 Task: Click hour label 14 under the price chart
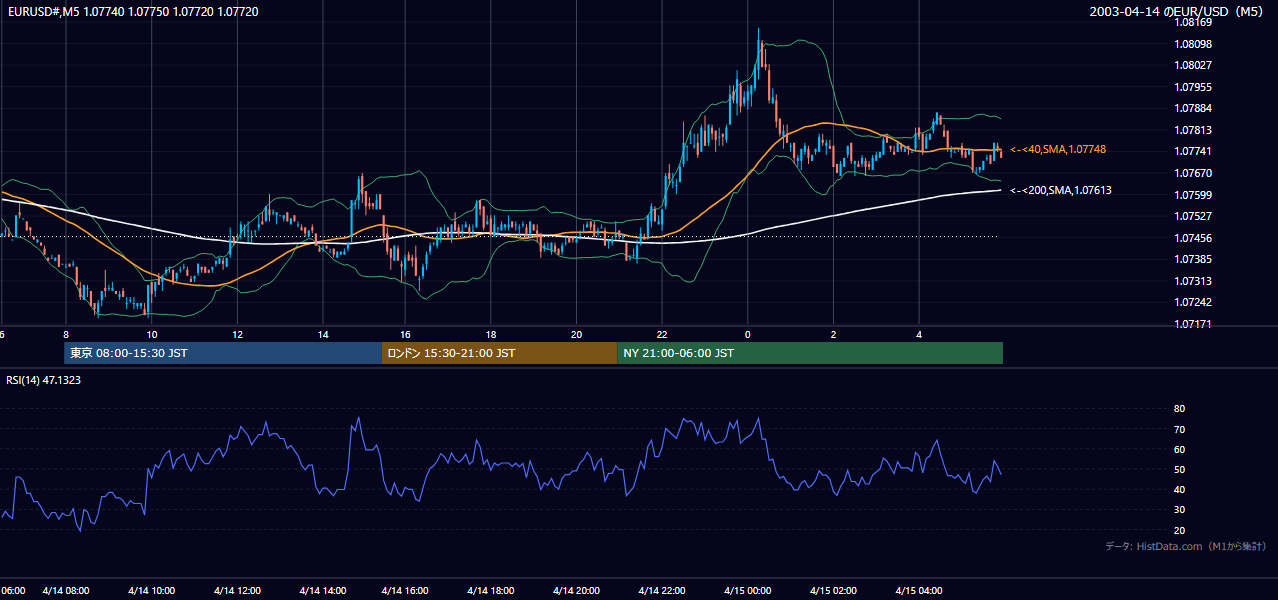click(322, 334)
